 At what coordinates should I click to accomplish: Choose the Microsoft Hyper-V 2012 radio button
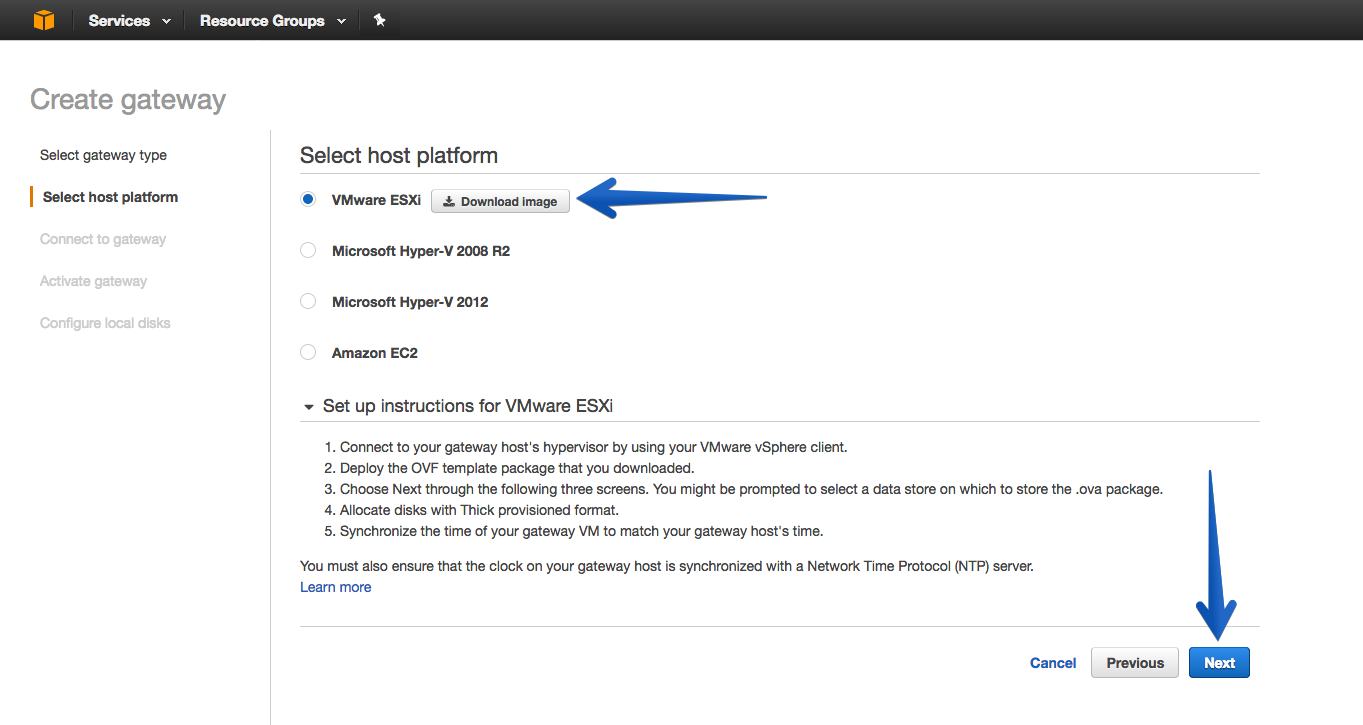click(x=308, y=301)
